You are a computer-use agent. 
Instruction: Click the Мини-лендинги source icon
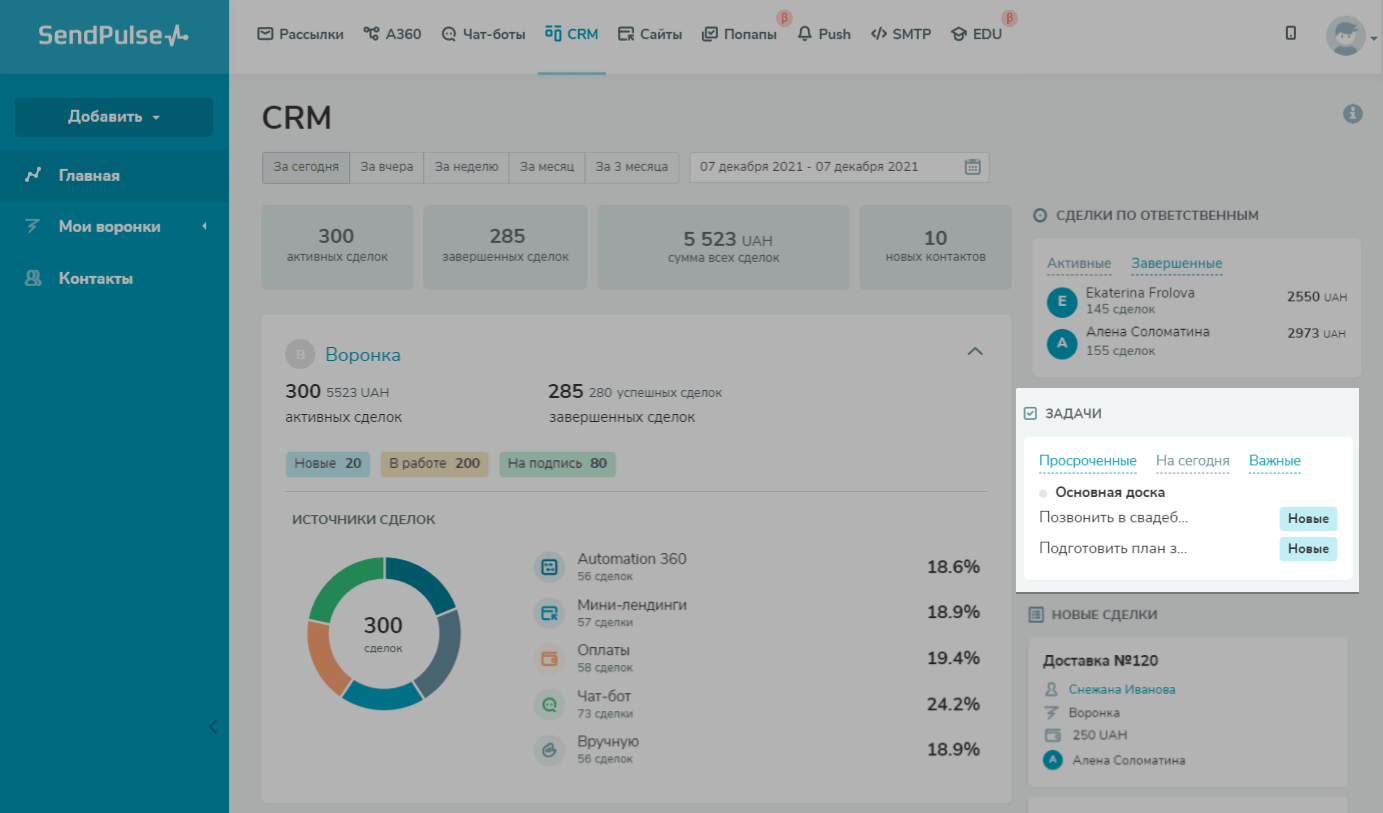pos(549,613)
